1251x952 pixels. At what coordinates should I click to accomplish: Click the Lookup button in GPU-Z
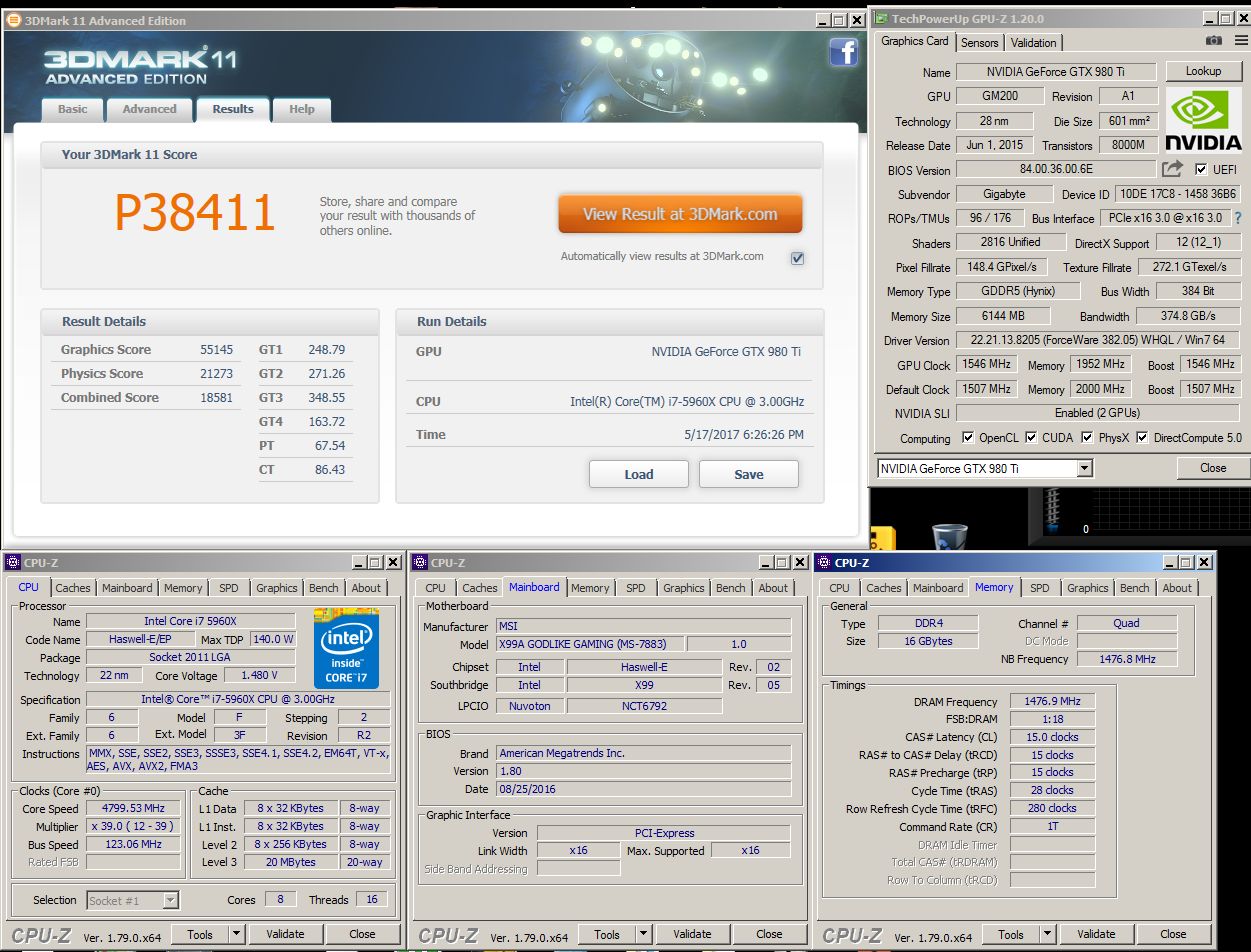(1203, 71)
